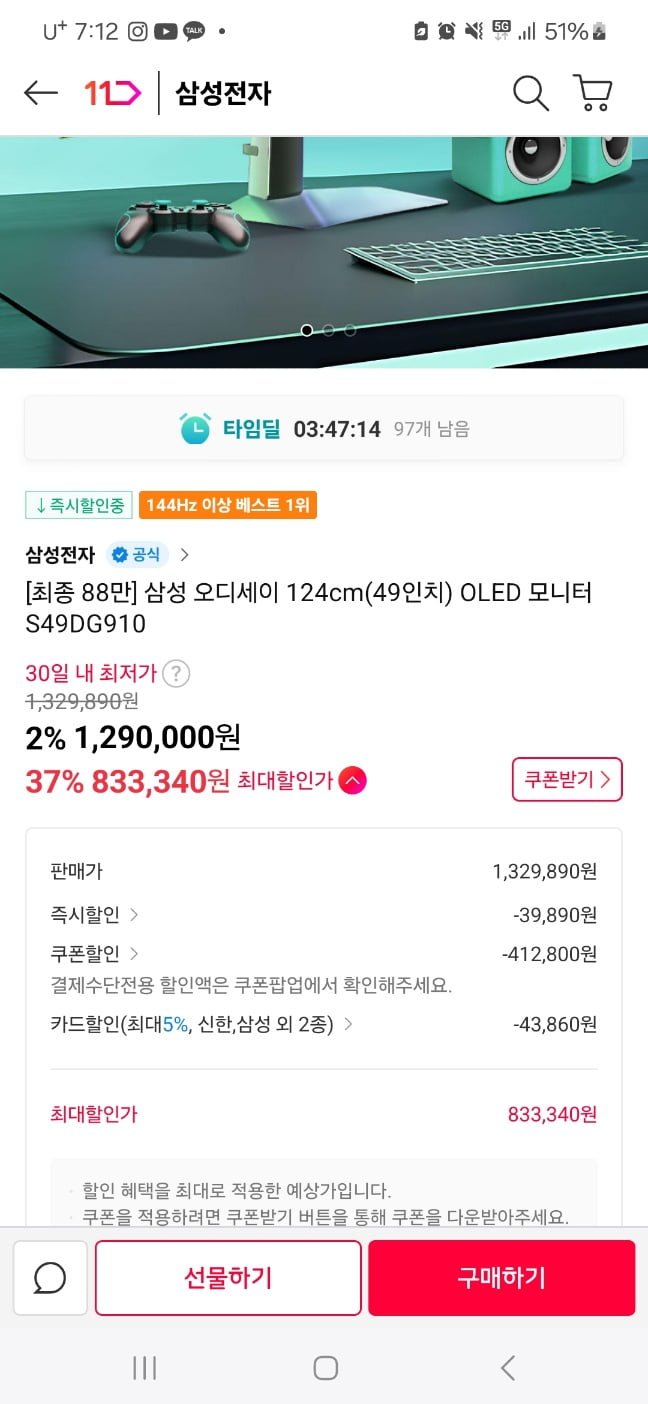Expand 즉시할인 details chevron

[134, 914]
